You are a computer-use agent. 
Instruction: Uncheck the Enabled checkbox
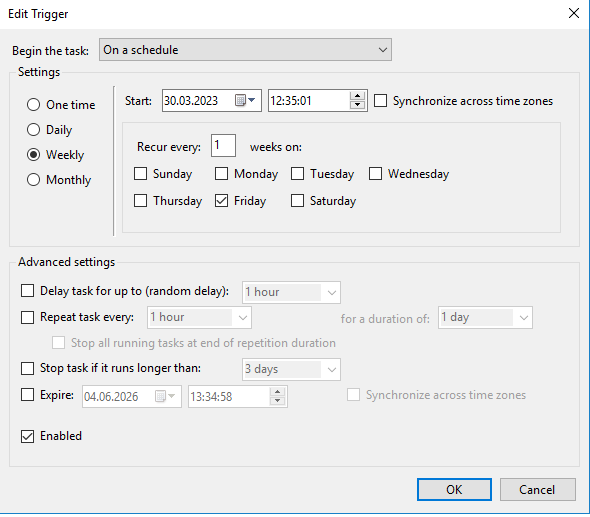(27, 436)
